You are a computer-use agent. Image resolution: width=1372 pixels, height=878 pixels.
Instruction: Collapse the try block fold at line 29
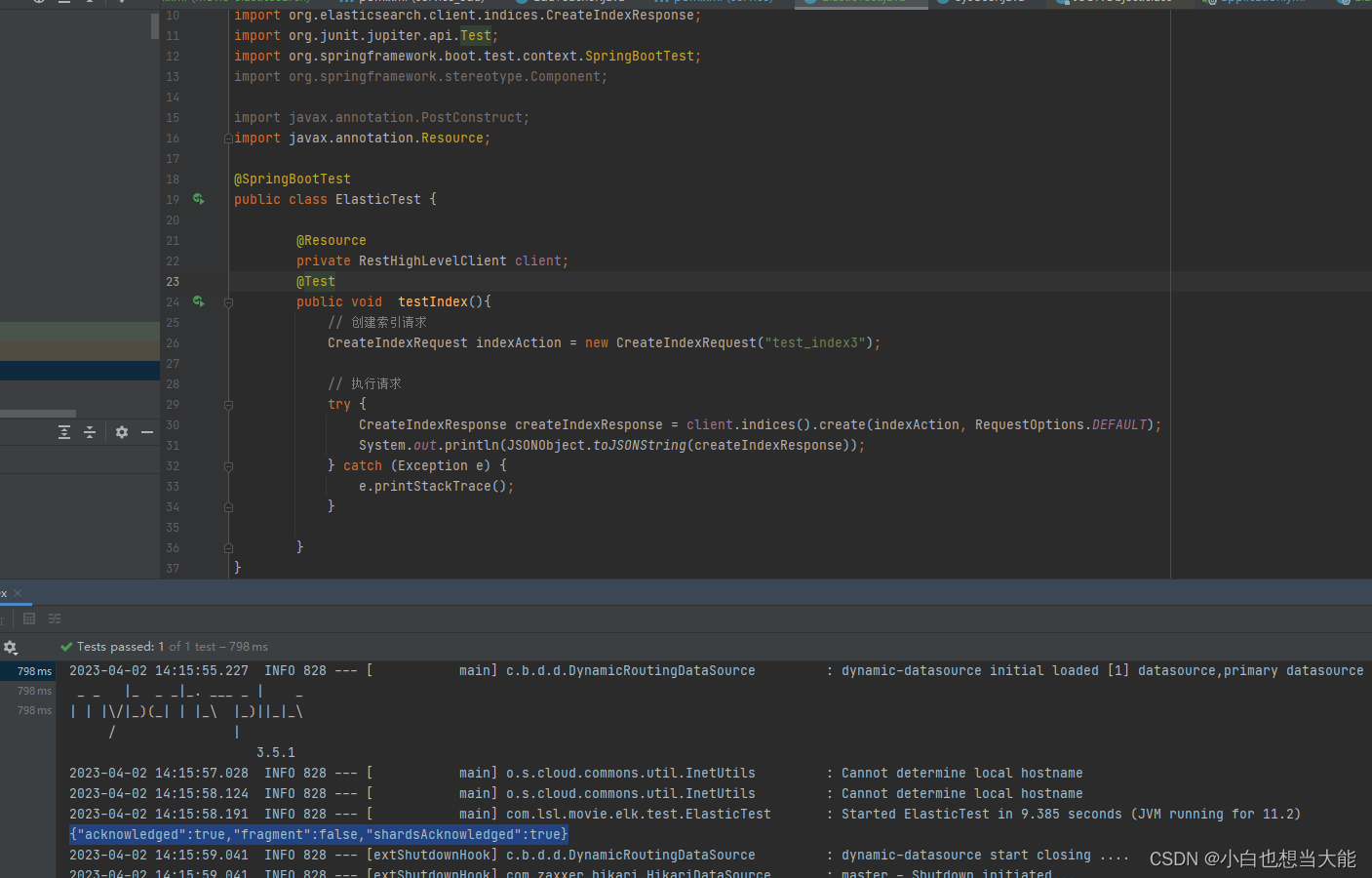[x=228, y=405]
